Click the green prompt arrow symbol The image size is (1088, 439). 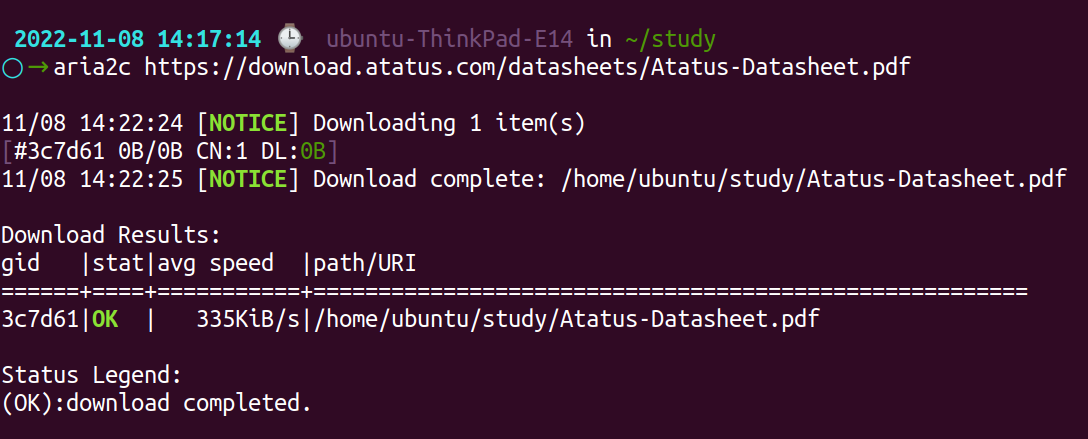pos(38,67)
